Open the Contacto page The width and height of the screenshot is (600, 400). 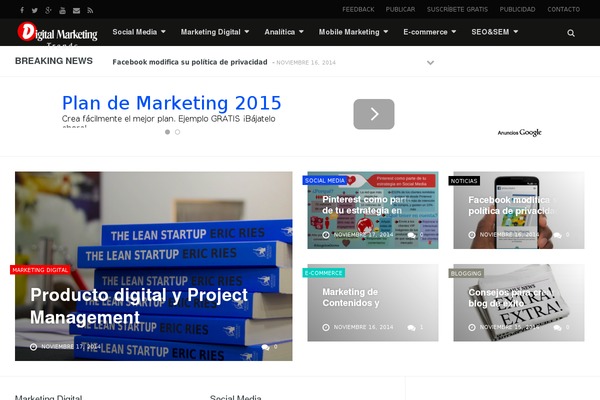pos(564,10)
